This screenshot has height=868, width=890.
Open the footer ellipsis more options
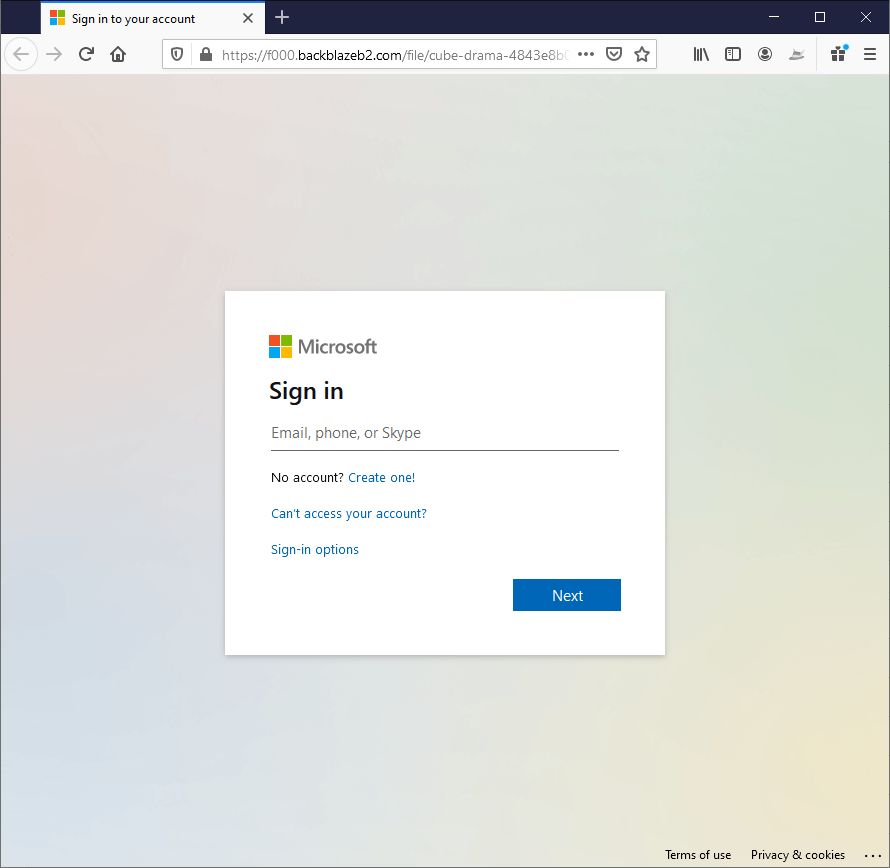[x=872, y=856]
